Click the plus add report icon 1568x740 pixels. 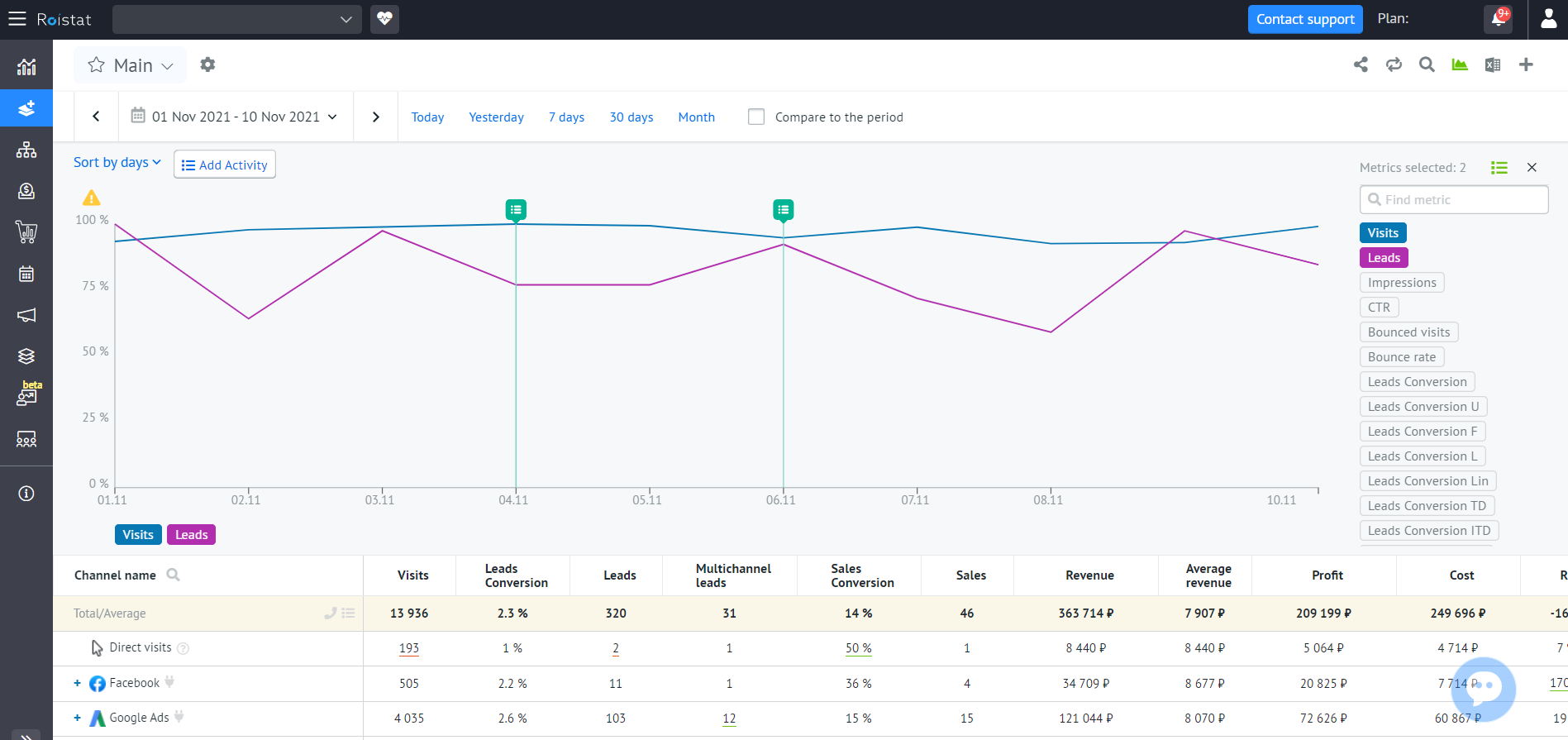[x=1526, y=64]
